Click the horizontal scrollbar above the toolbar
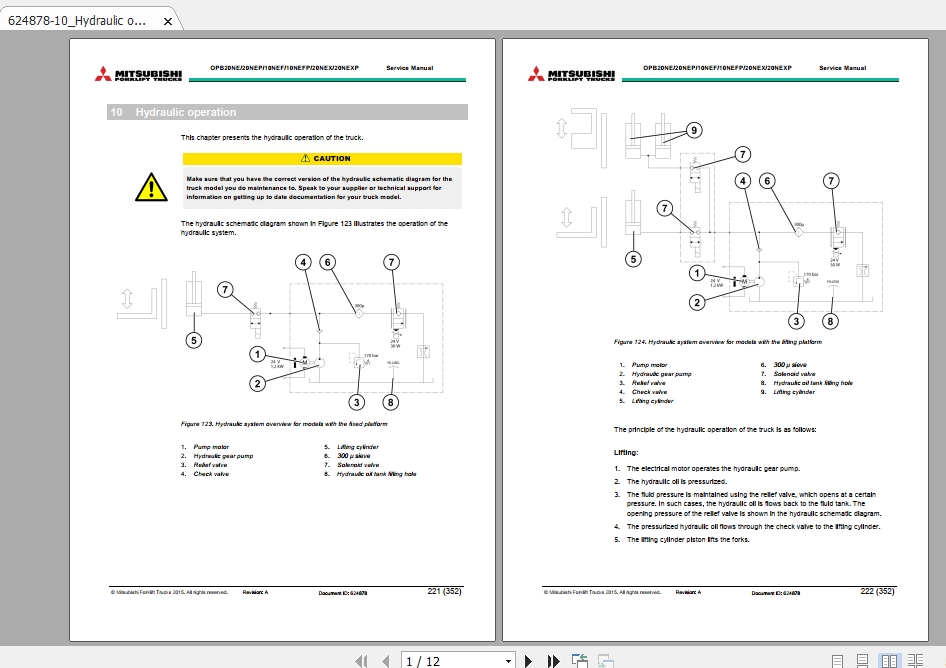The width and height of the screenshot is (946, 668). click(473, 644)
